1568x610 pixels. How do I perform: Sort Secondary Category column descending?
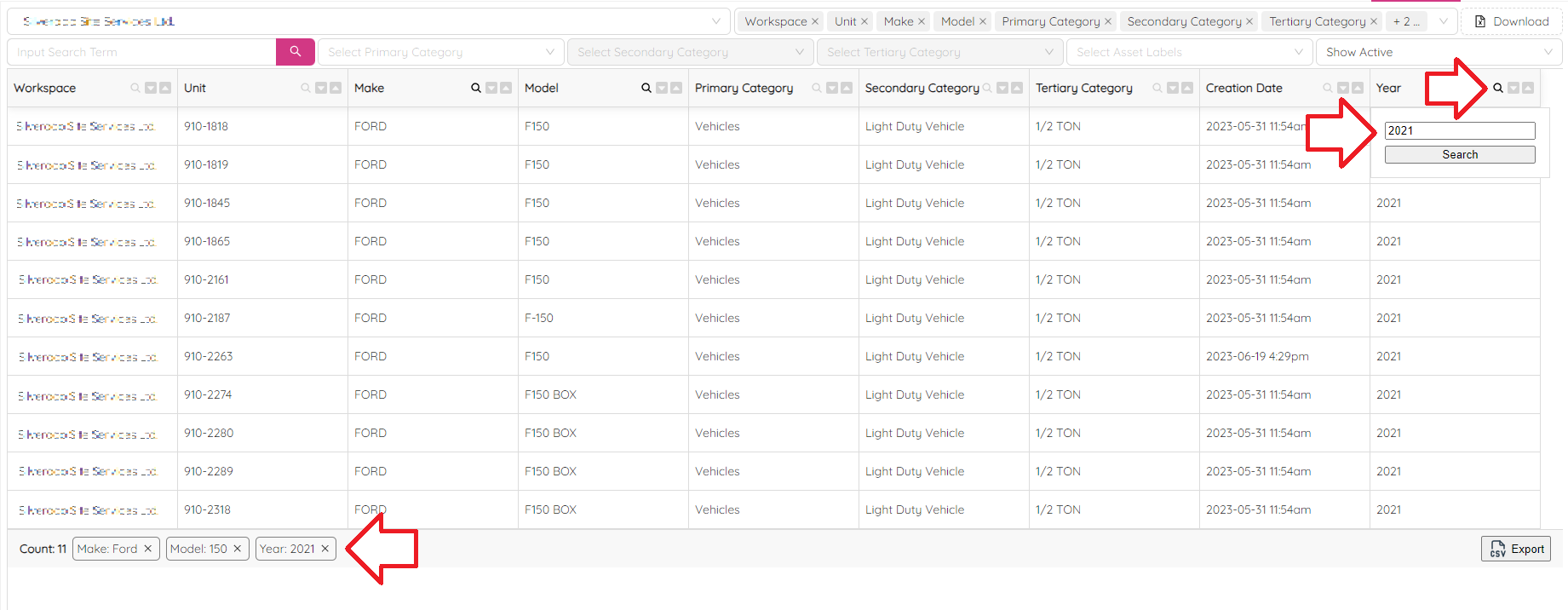pyautogui.click(x=1002, y=88)
